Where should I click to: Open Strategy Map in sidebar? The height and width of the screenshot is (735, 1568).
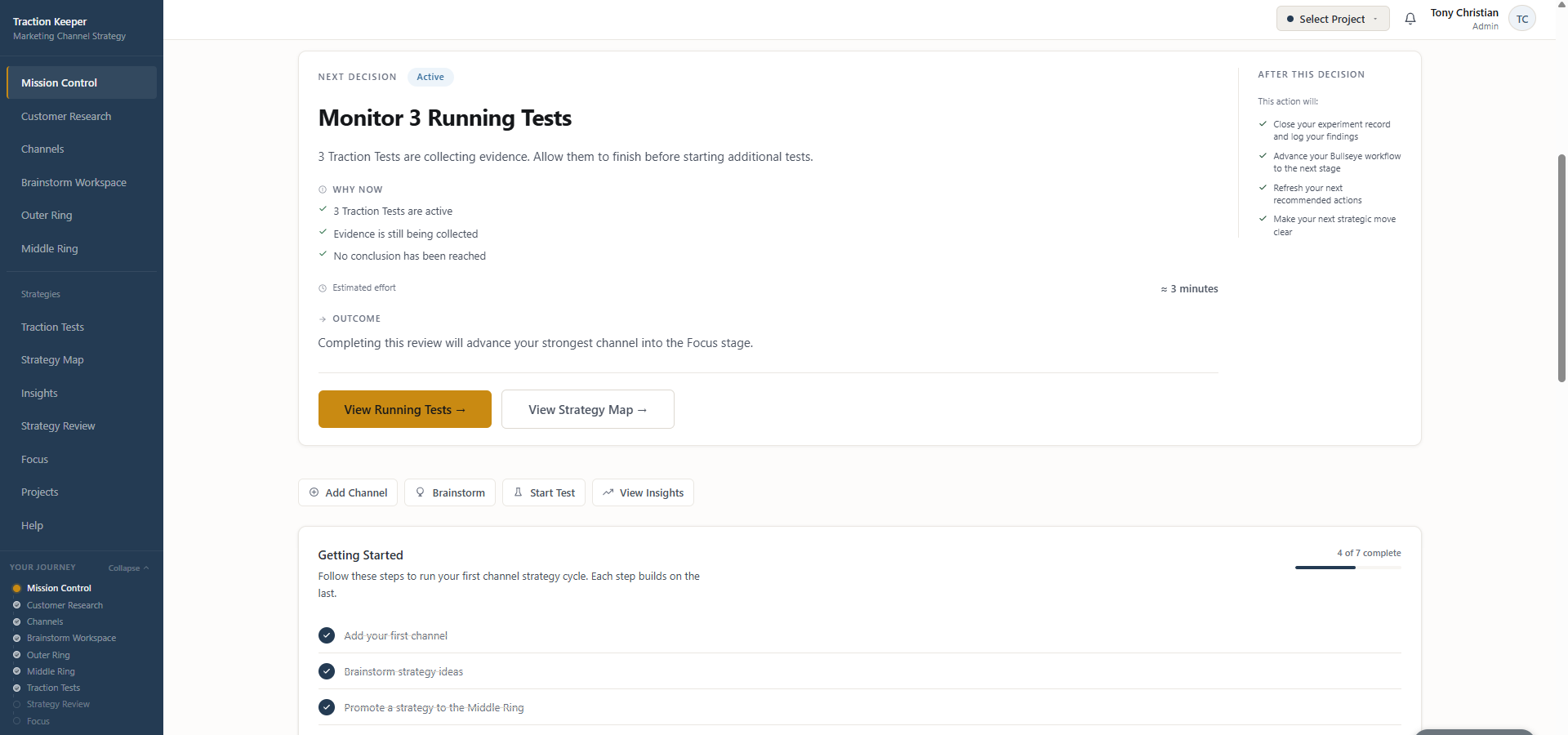pos(82,359)
